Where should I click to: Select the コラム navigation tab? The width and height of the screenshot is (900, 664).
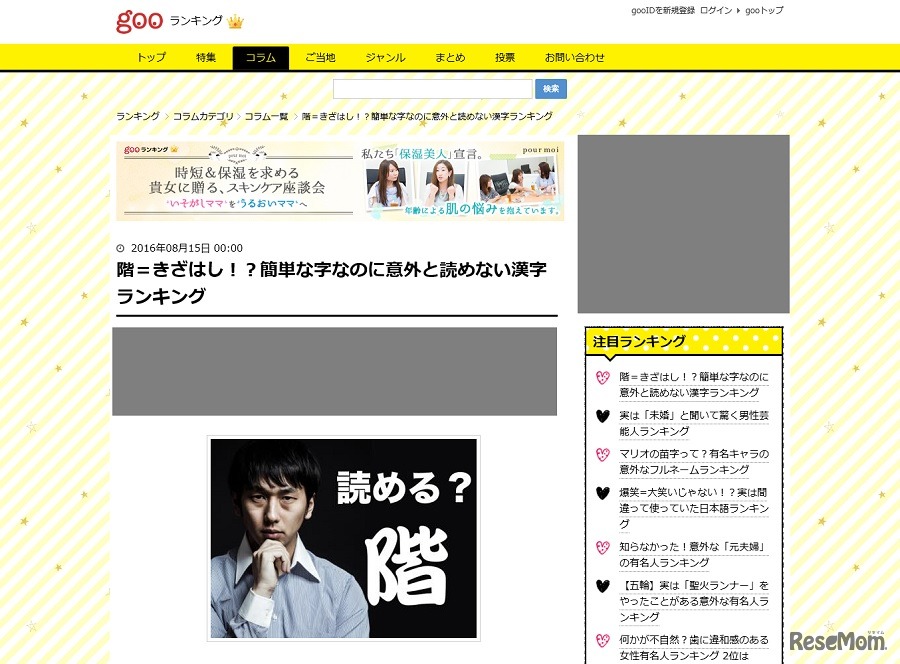[x=261, y=58]
